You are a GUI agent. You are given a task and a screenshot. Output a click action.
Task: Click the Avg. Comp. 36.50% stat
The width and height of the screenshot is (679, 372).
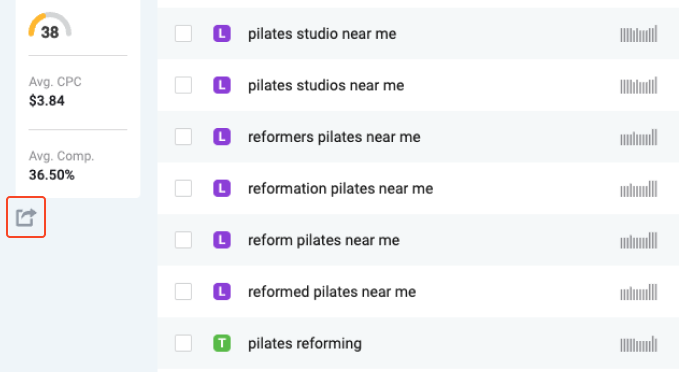(x=61, y=165)
